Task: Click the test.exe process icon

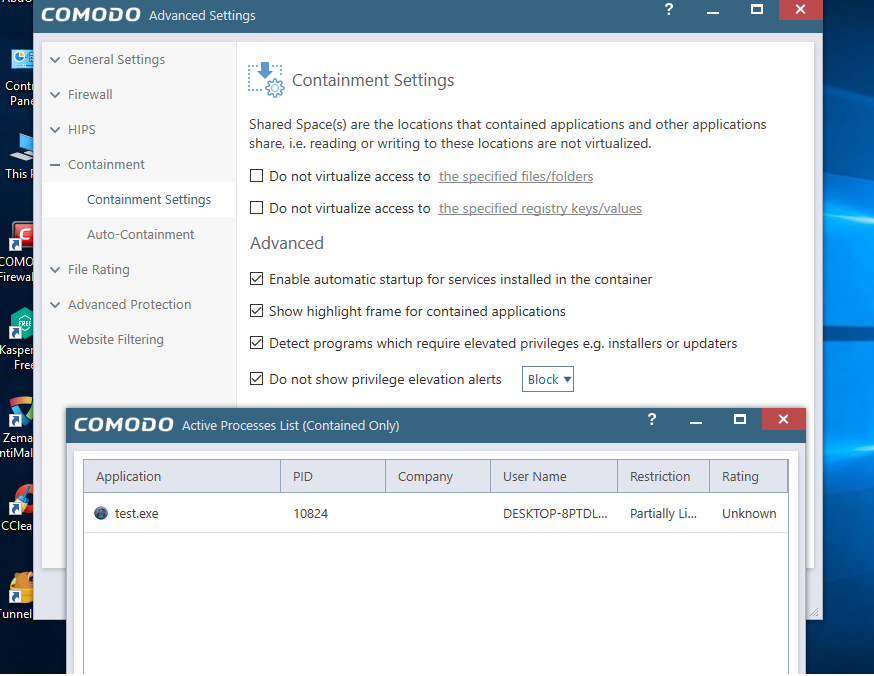Action: click(x=101, y=513)
